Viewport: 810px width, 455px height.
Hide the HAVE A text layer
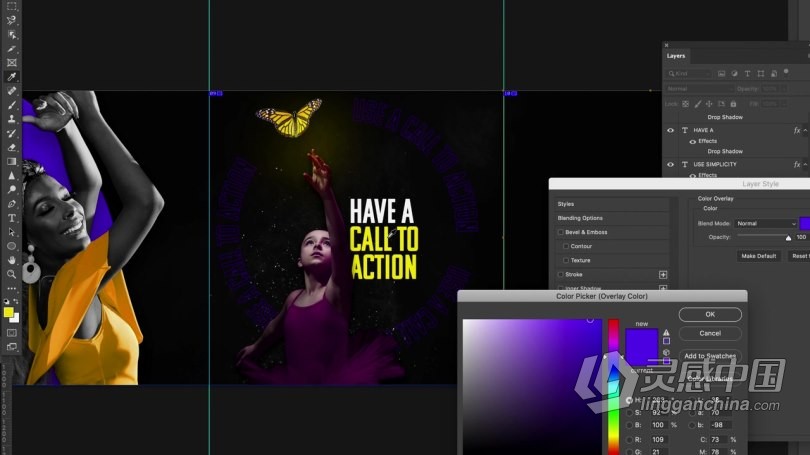click(x=670, y=130)
